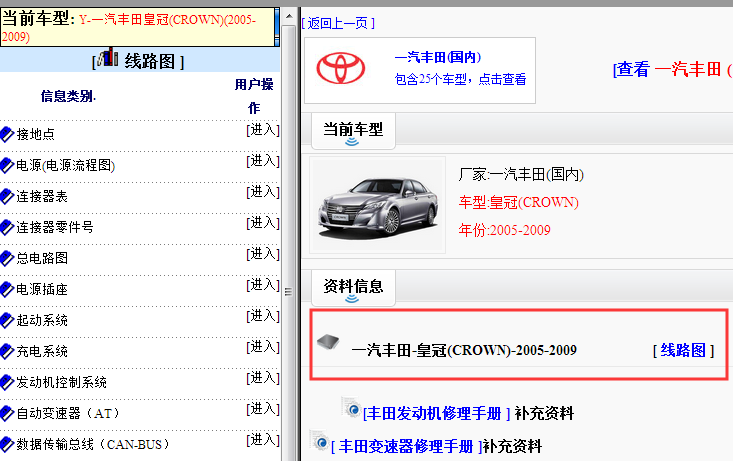Click document icon beside 丰田发动机修理手册
This screenshot has width=733, height=461.
click(x=351, y=407)
